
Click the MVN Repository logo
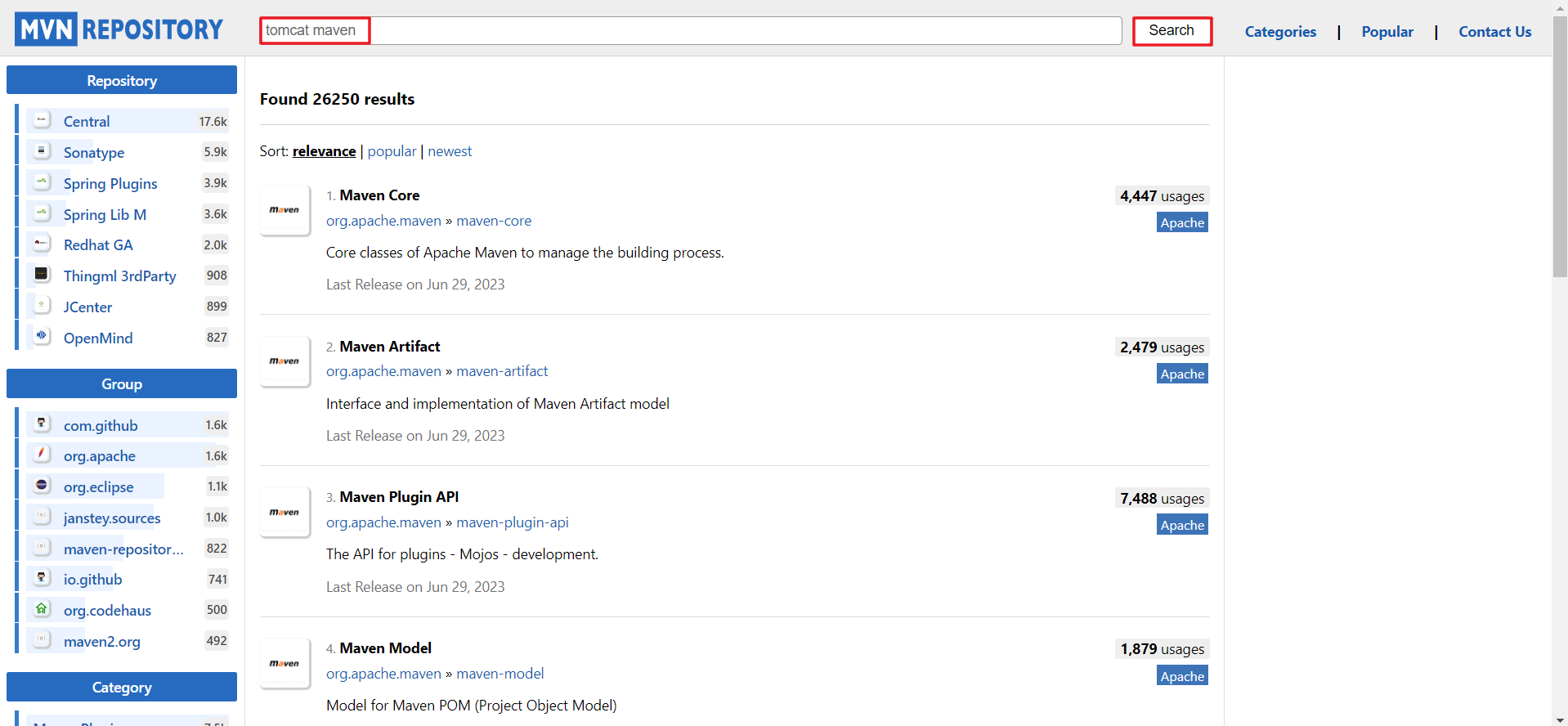(119, 29)
